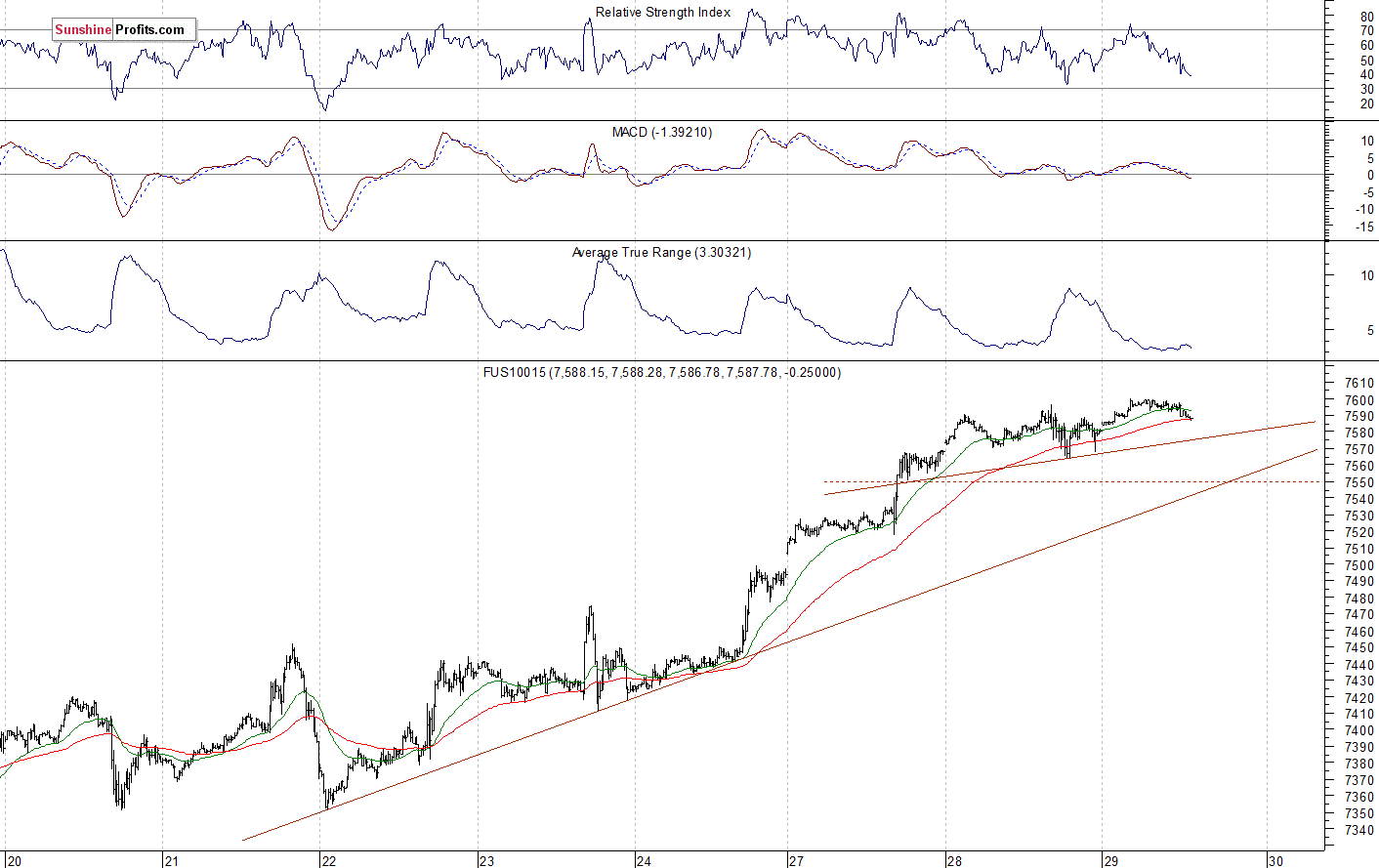
Task: Click date label 28 on time axis
Action: point(954,860)
